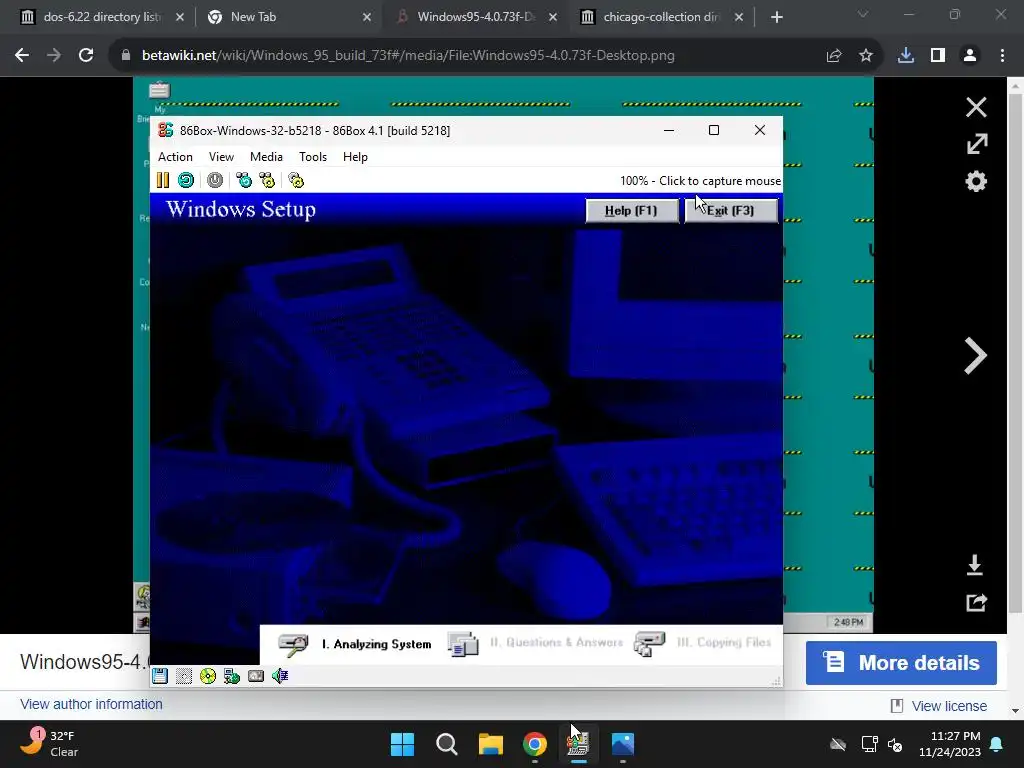Open the Help menu in 86Box
Image resolution: width=1024 pixels, height=768 pixels.
click(355, 157)
